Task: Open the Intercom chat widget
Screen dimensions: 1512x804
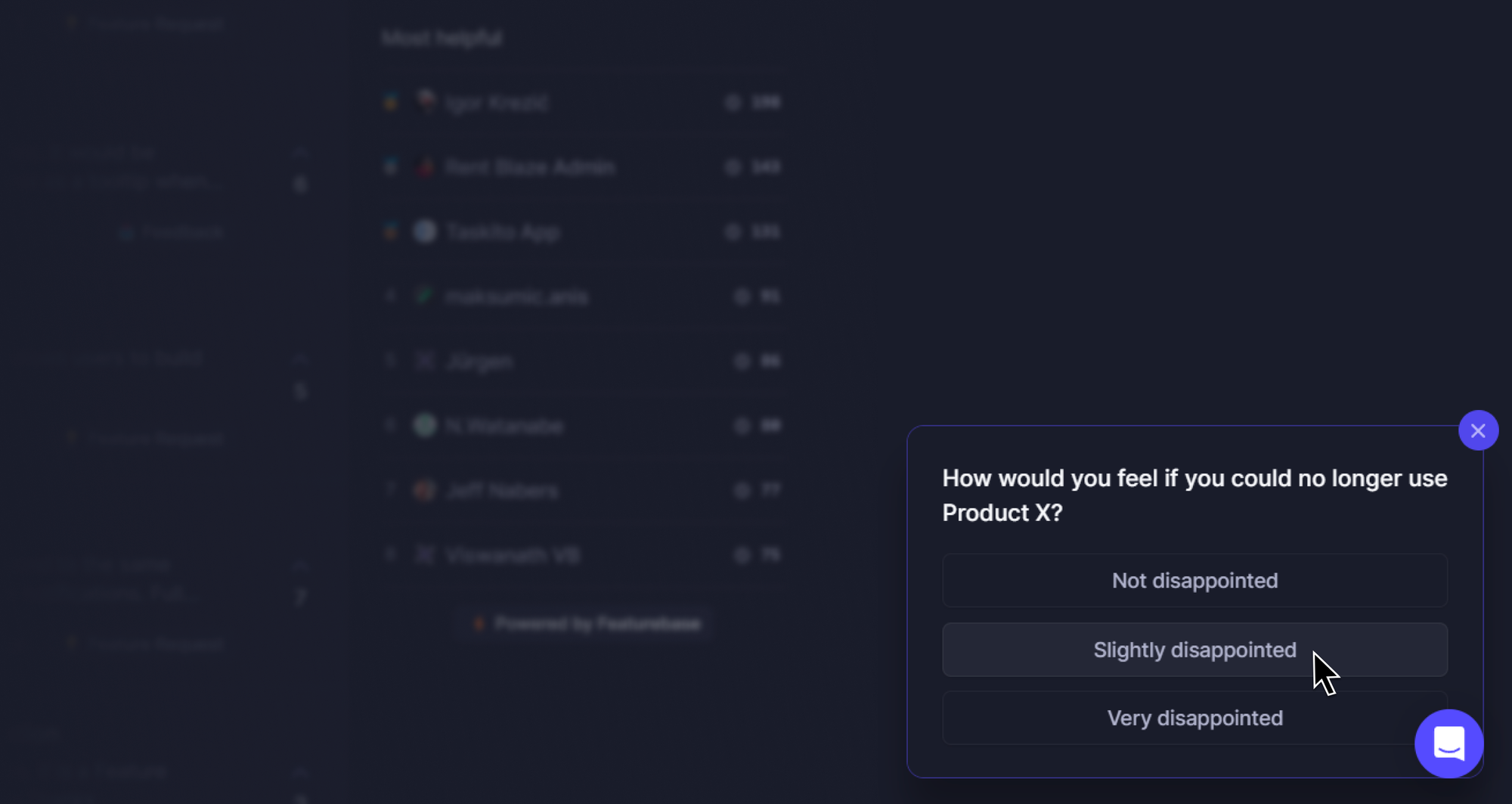Action: pyautogui.click(x=1448, y=743)
